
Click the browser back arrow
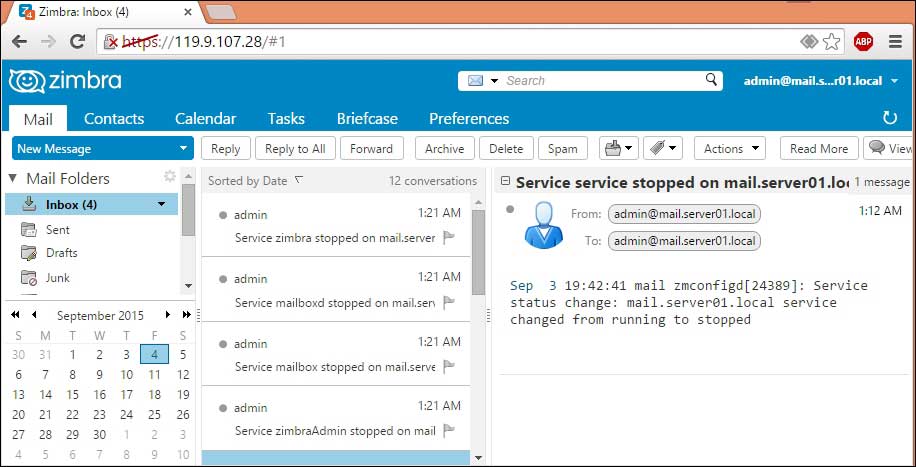click(19, 41)
